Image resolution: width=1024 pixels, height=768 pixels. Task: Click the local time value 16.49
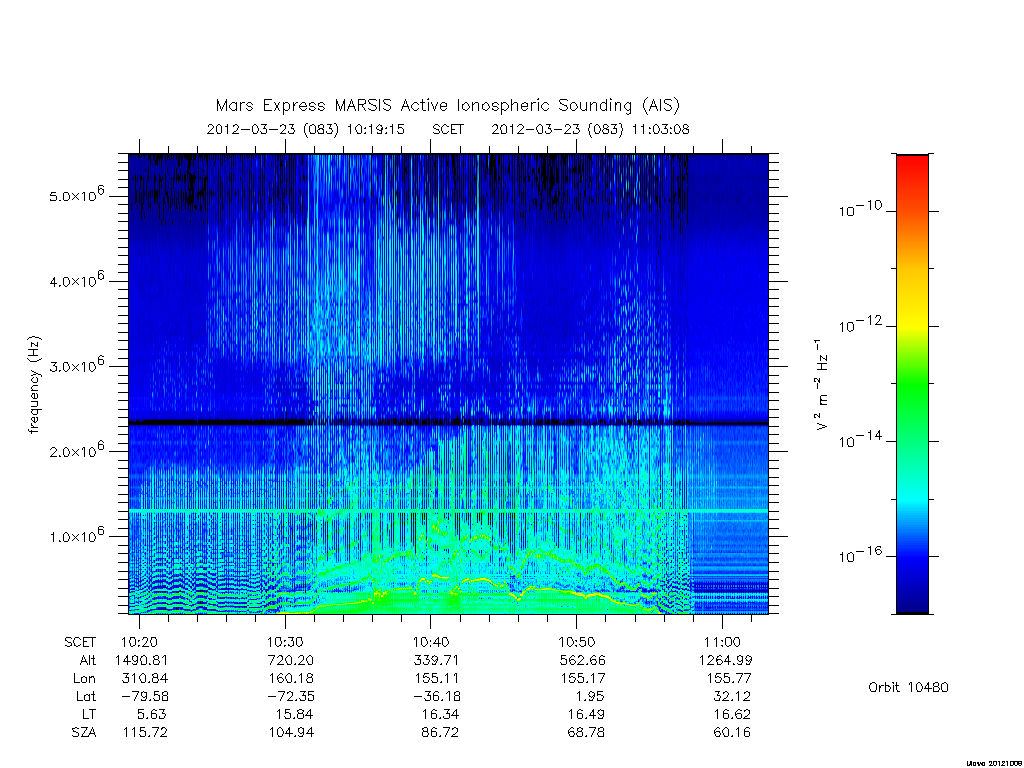586,714
